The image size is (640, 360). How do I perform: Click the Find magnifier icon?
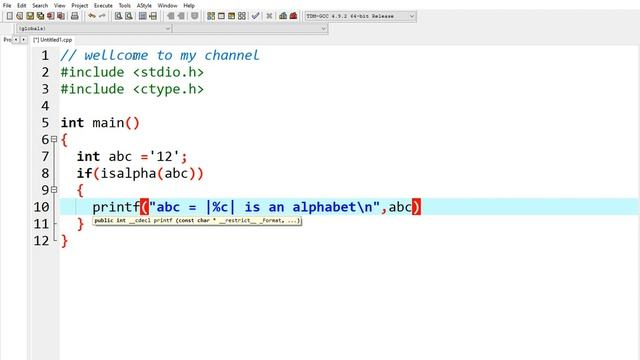click(118, 16)
